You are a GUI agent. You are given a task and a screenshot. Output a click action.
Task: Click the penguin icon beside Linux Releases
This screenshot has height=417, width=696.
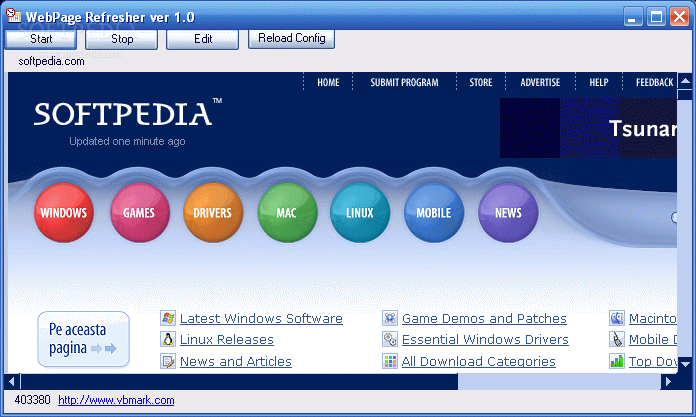[168, 339]
